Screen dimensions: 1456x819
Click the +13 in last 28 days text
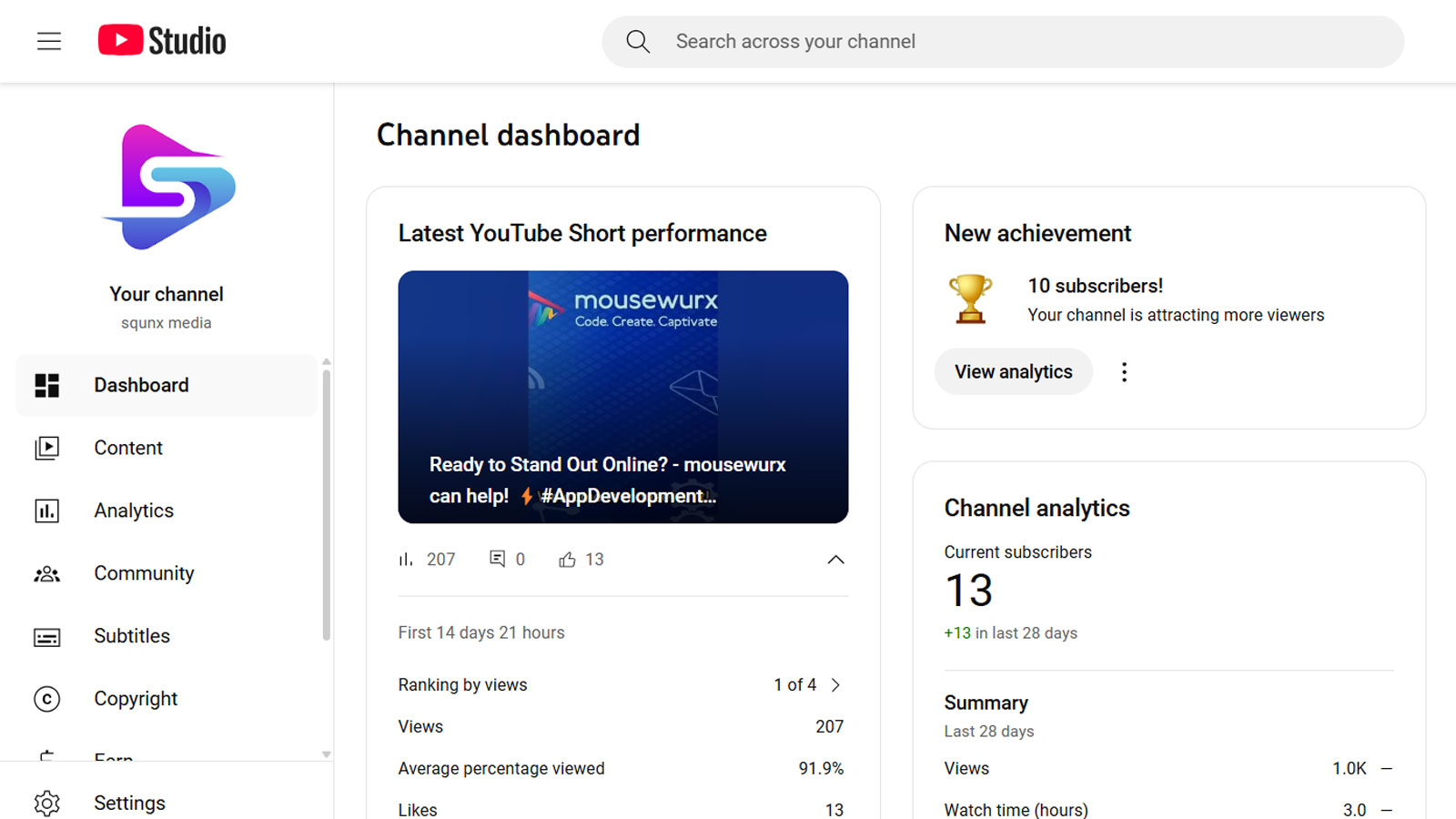tap(1011, 633)
